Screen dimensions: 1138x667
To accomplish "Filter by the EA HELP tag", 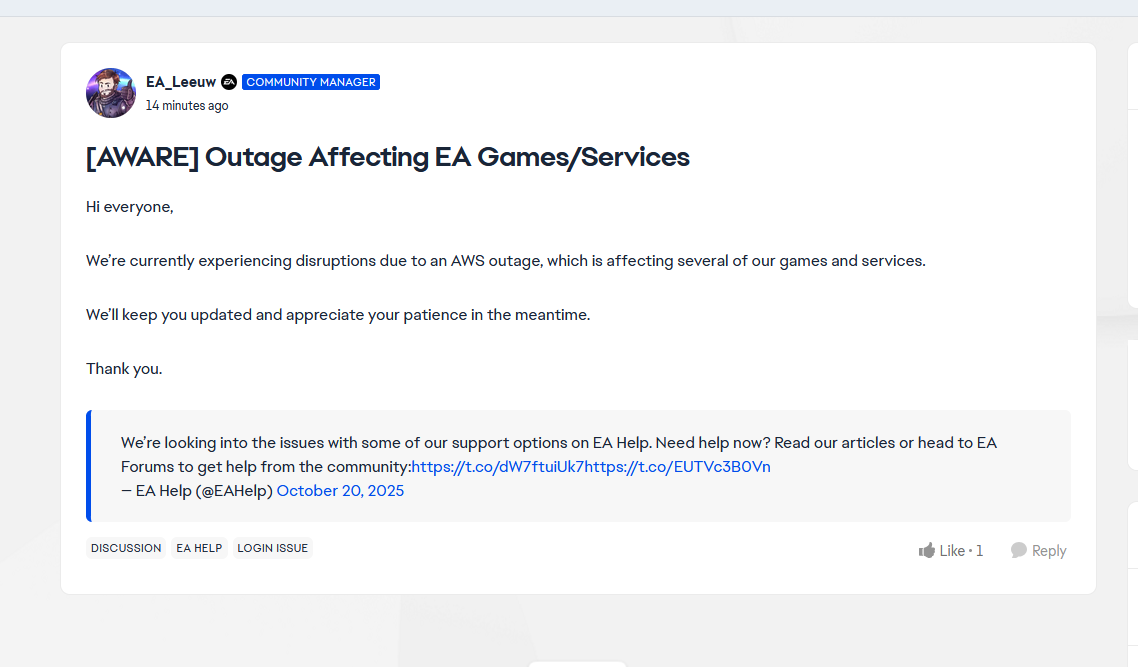I will coord(199,548).
